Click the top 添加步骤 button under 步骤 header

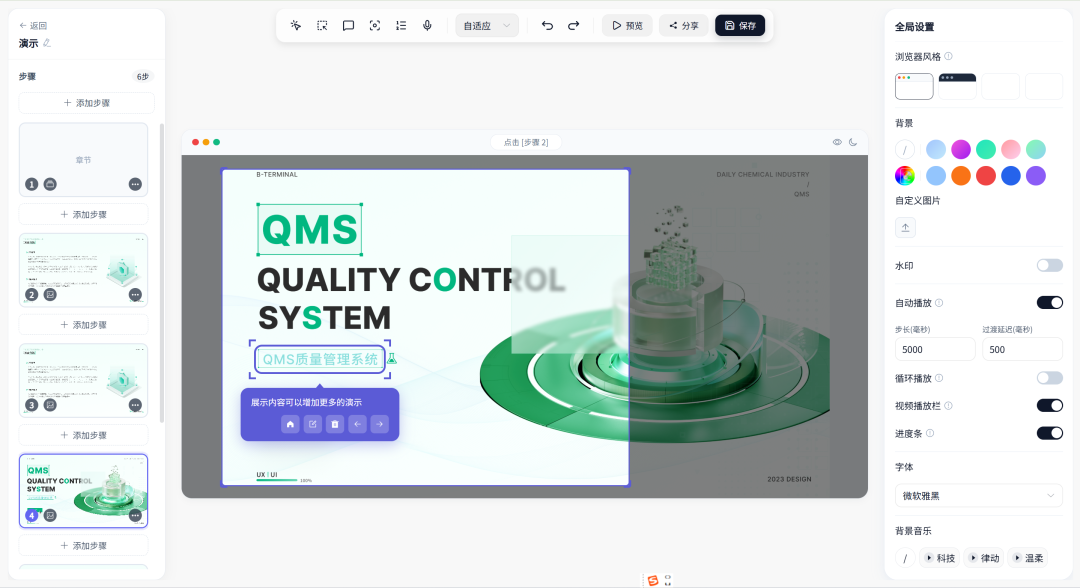87,103
